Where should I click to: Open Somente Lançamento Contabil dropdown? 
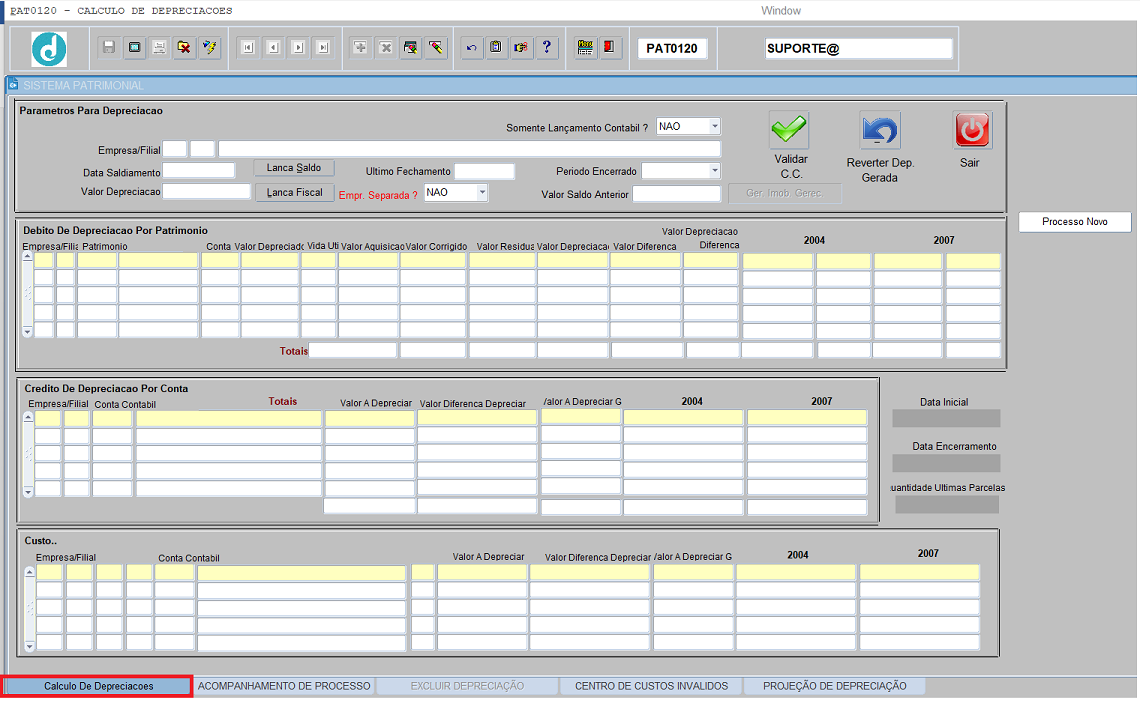pyautogui.click(x=714, y=126)
